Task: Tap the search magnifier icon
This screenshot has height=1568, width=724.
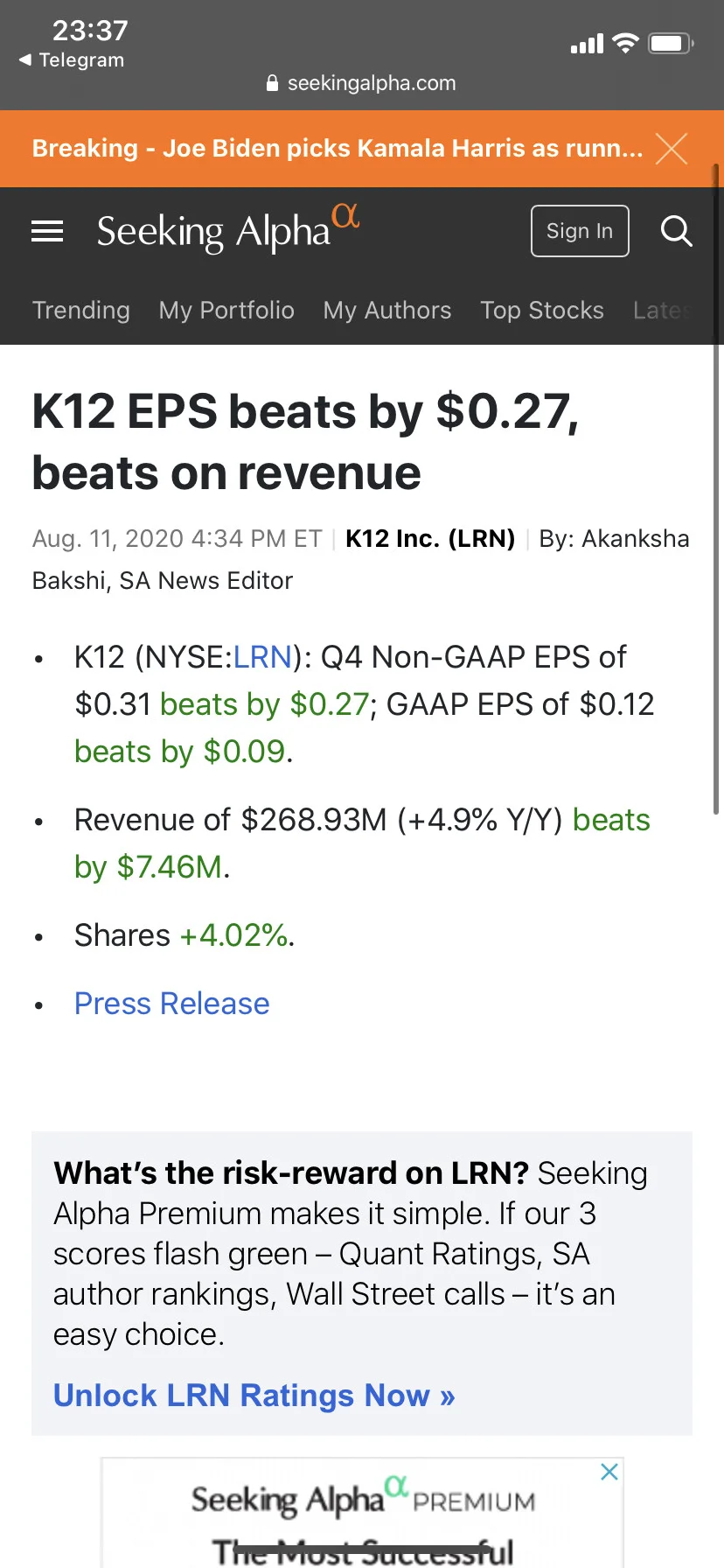Action: pos(676,231)
